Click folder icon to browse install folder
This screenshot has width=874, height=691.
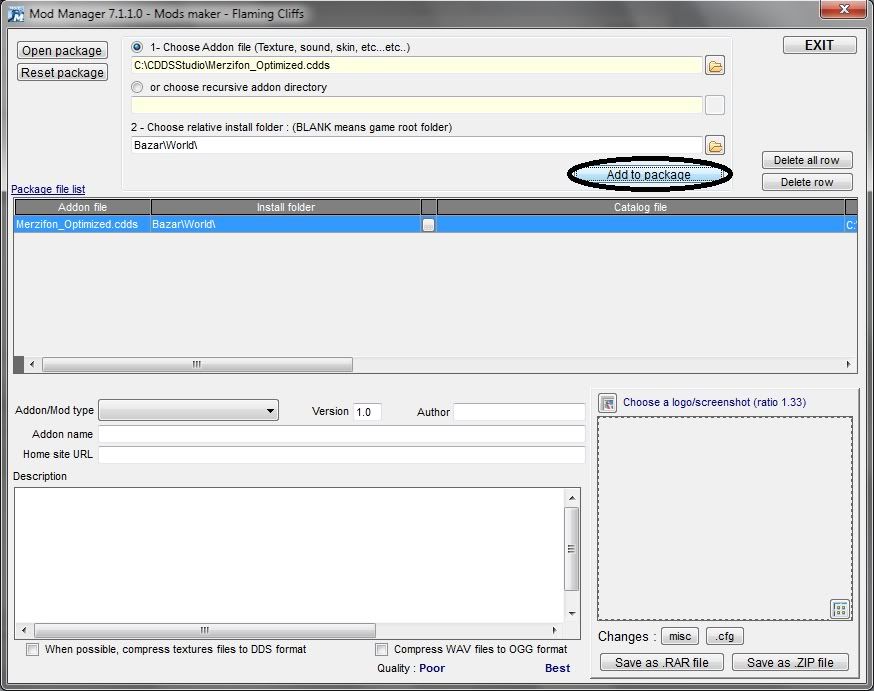tap(715, 145)
